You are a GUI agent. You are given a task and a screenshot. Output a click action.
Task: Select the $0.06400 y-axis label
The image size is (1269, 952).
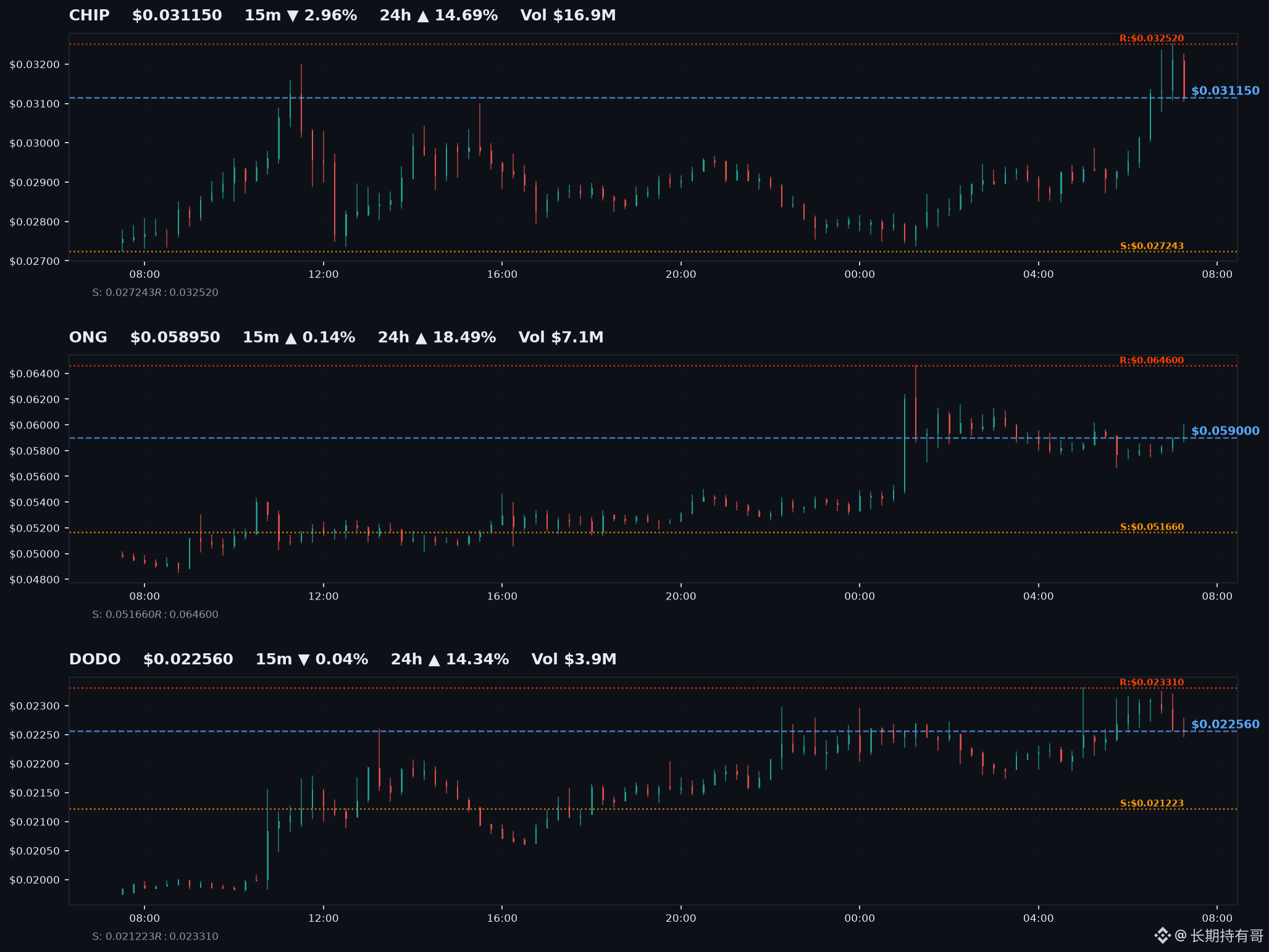tap(35, 374)
